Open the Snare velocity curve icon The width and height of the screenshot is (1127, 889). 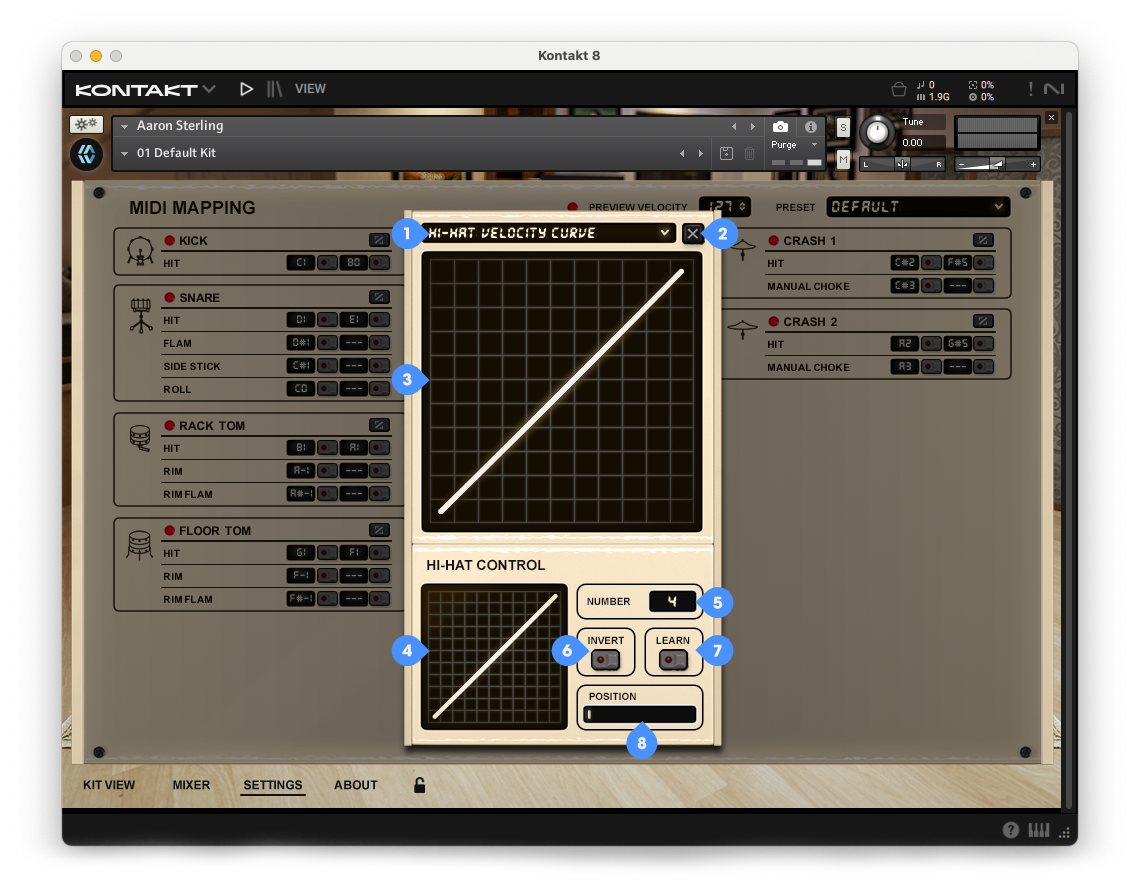(x=379, y=297)
